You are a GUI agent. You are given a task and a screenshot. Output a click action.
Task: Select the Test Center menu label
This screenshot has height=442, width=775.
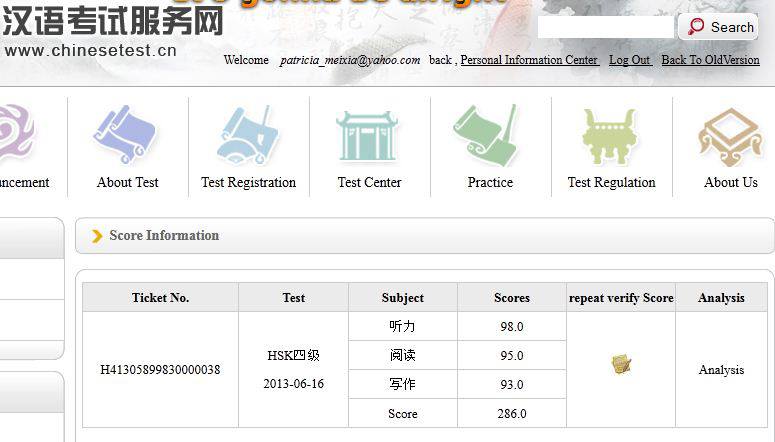(369, 183)
